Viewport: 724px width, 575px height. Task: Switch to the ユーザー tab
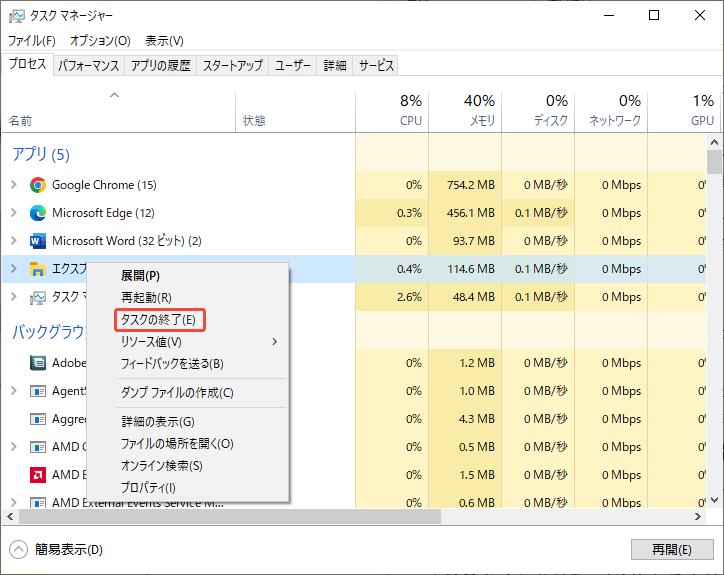point(293,66)
